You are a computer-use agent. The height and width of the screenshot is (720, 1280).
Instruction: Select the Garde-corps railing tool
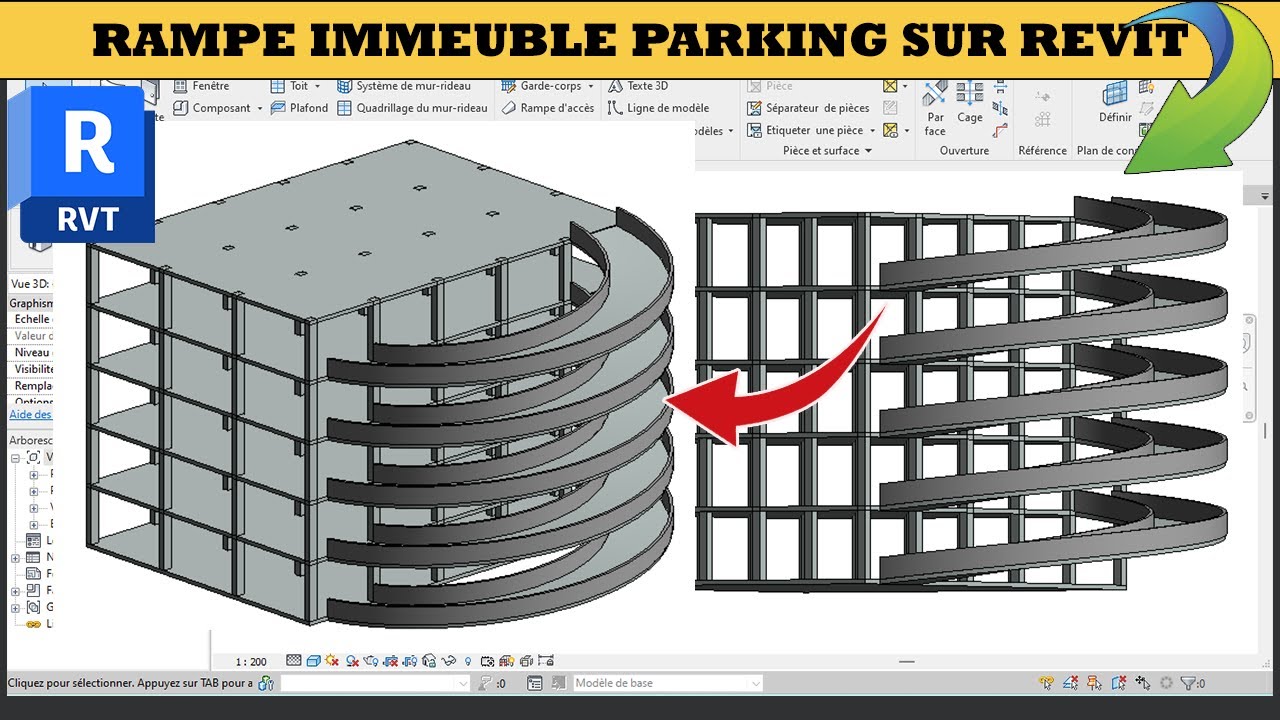tap(541, 86)
